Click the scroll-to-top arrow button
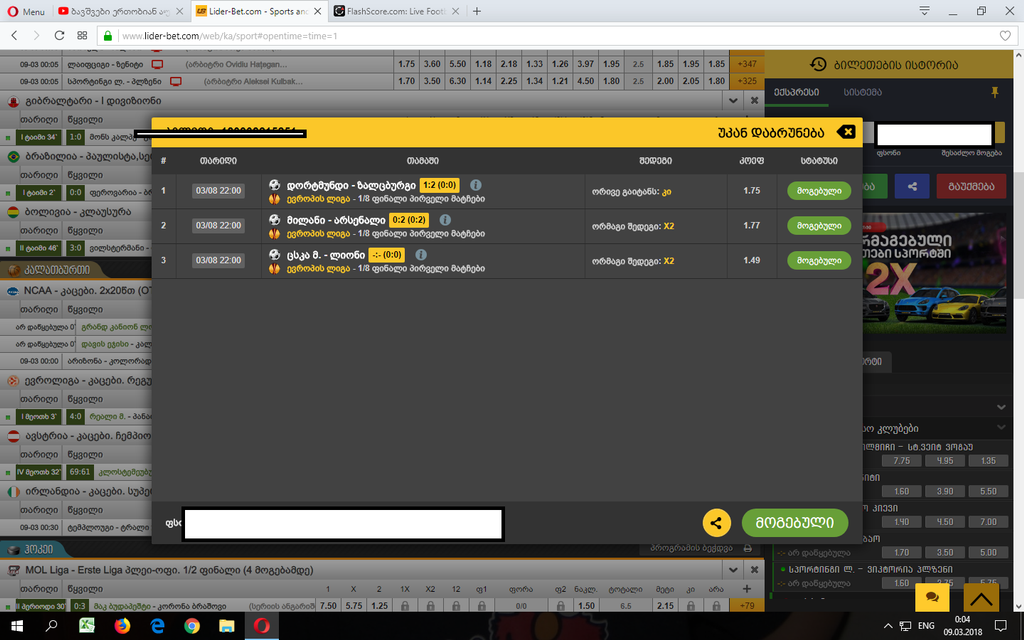 pyautogui.click(x=981, y=597)
